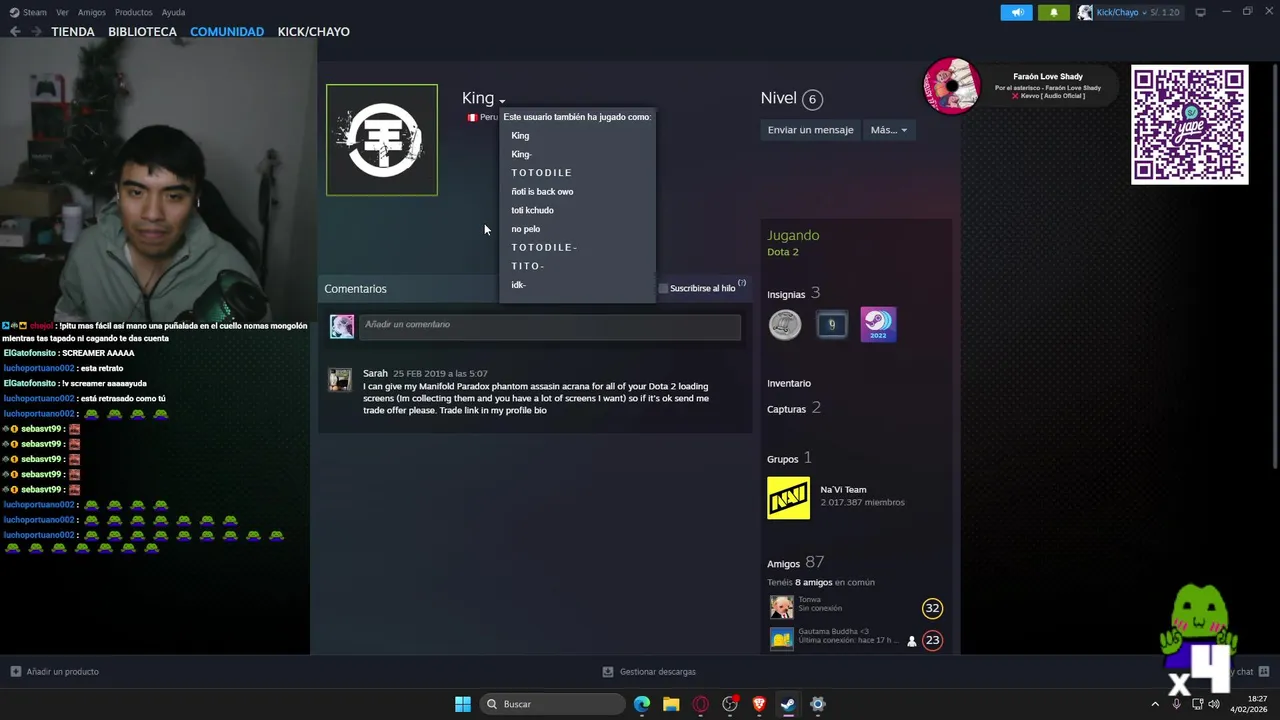The height and width of the screenshot is (720, 1280).
Task: Click the Steam taskbar icon
Action: coord(788,704)
